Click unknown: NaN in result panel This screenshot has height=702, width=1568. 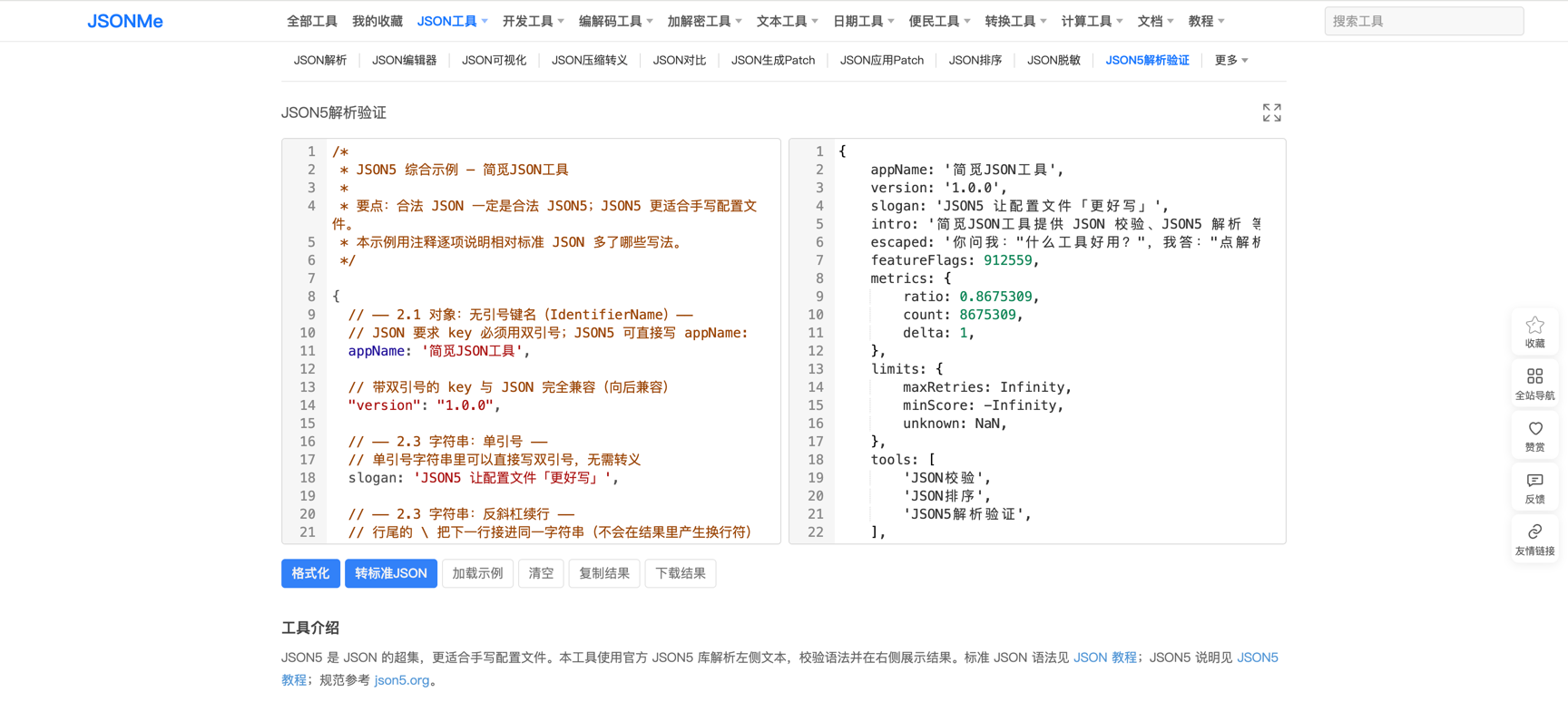(955, 424)
